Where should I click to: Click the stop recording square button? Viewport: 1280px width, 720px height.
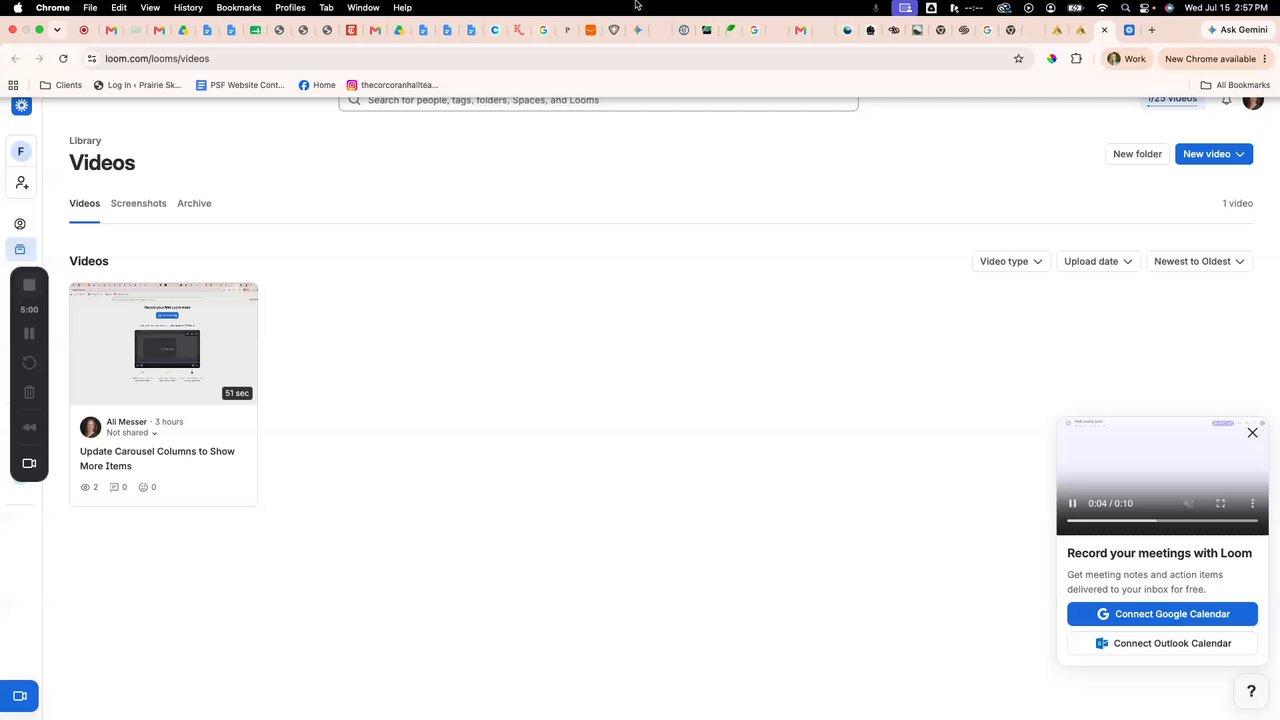coord(29,285)
